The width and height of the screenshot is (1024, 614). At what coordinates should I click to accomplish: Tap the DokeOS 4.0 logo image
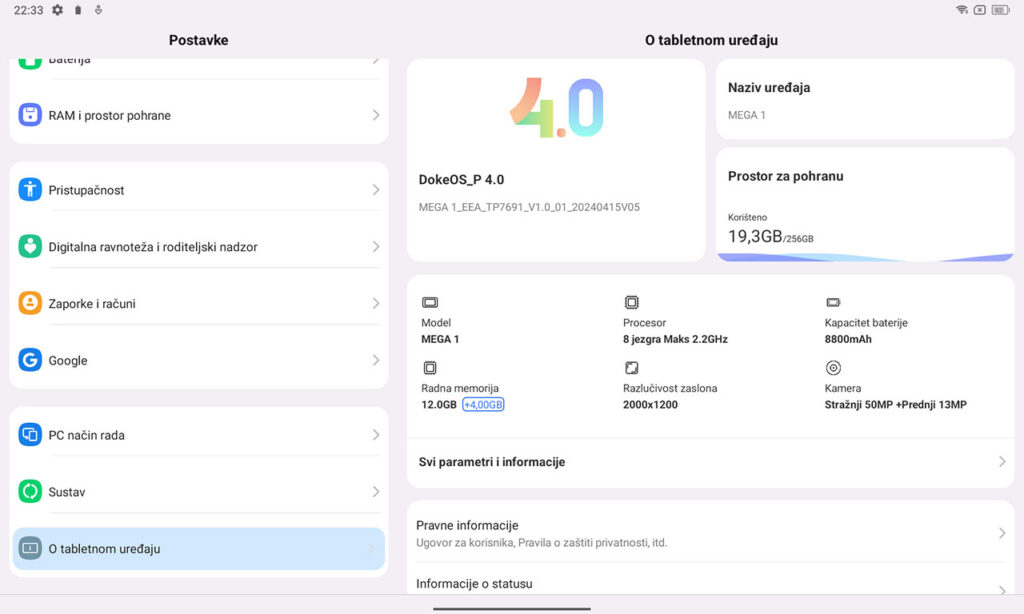click(556, 108)
